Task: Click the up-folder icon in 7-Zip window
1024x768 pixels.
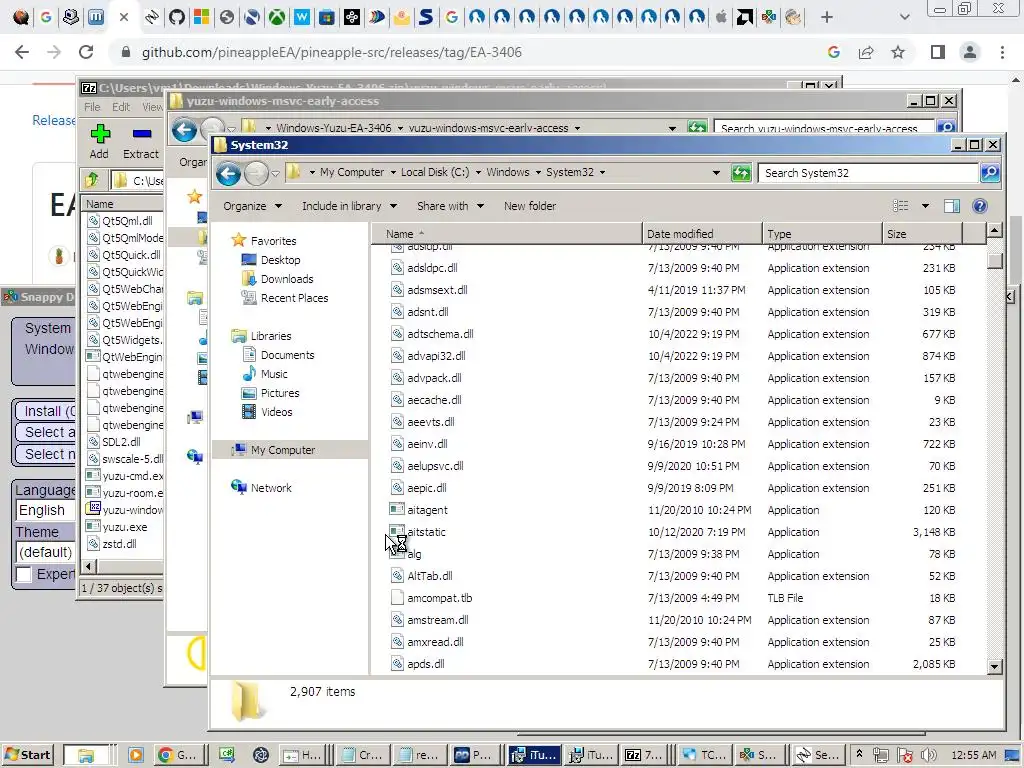Action: point(91,180)
